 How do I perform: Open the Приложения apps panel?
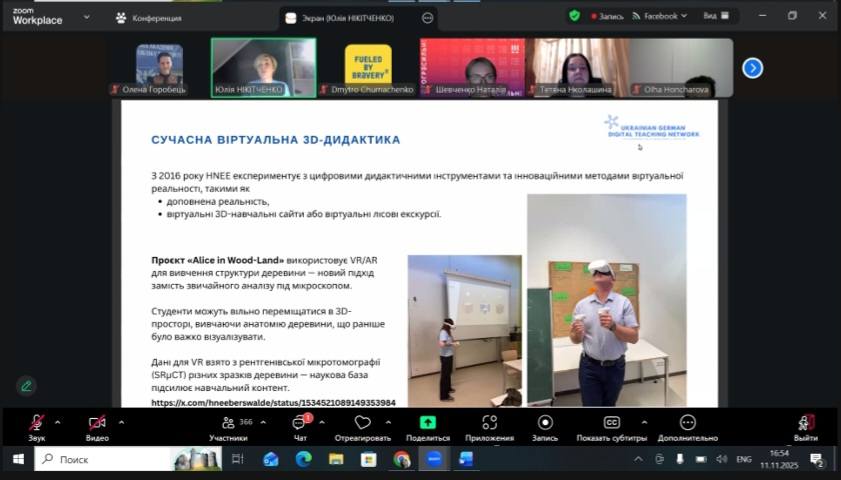(489, 423)
